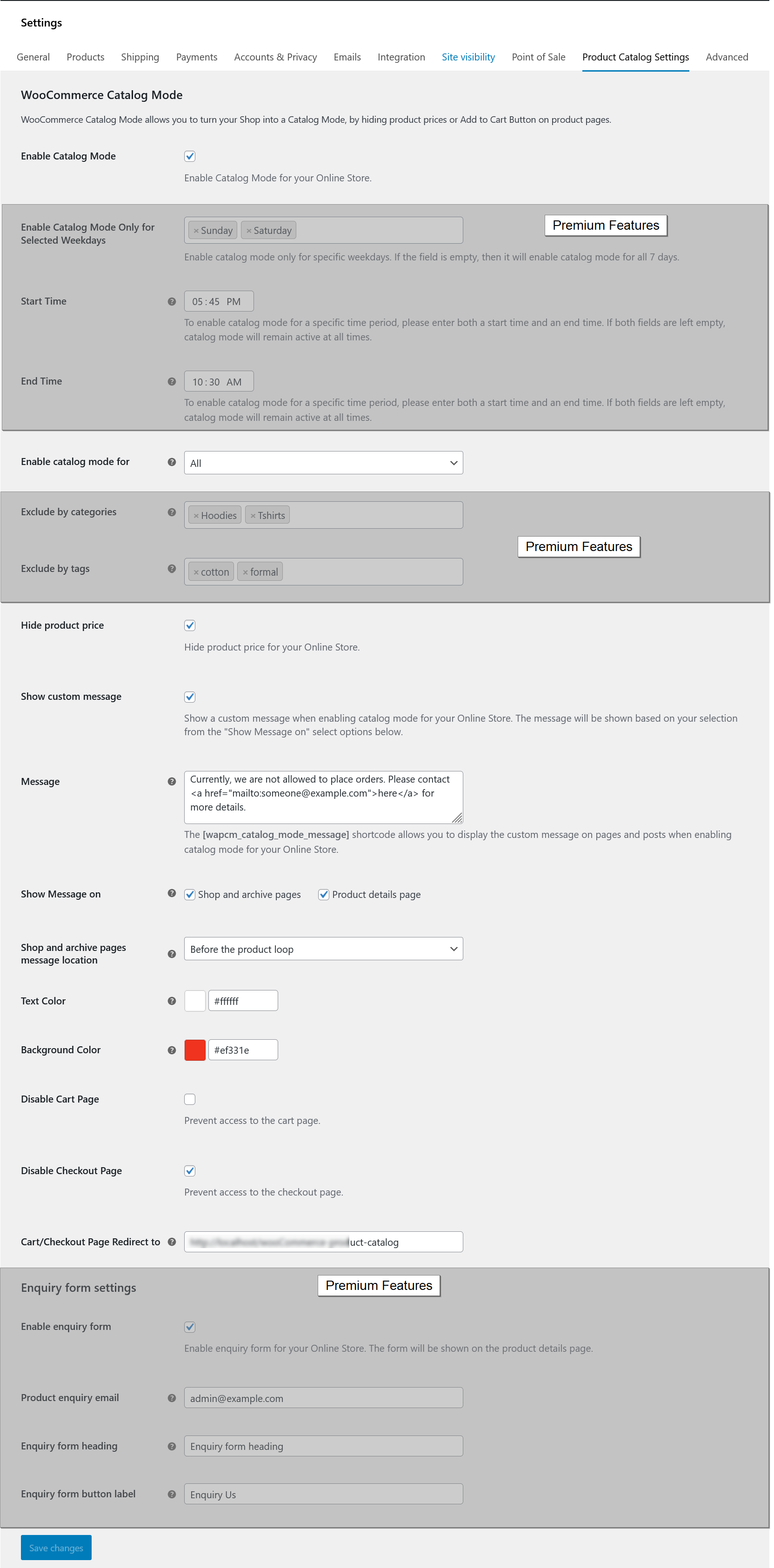Viewport: 774px width, 1568px height.
Task: Enable the Disable Cart Page checkbox
Action: (190, 1099)
